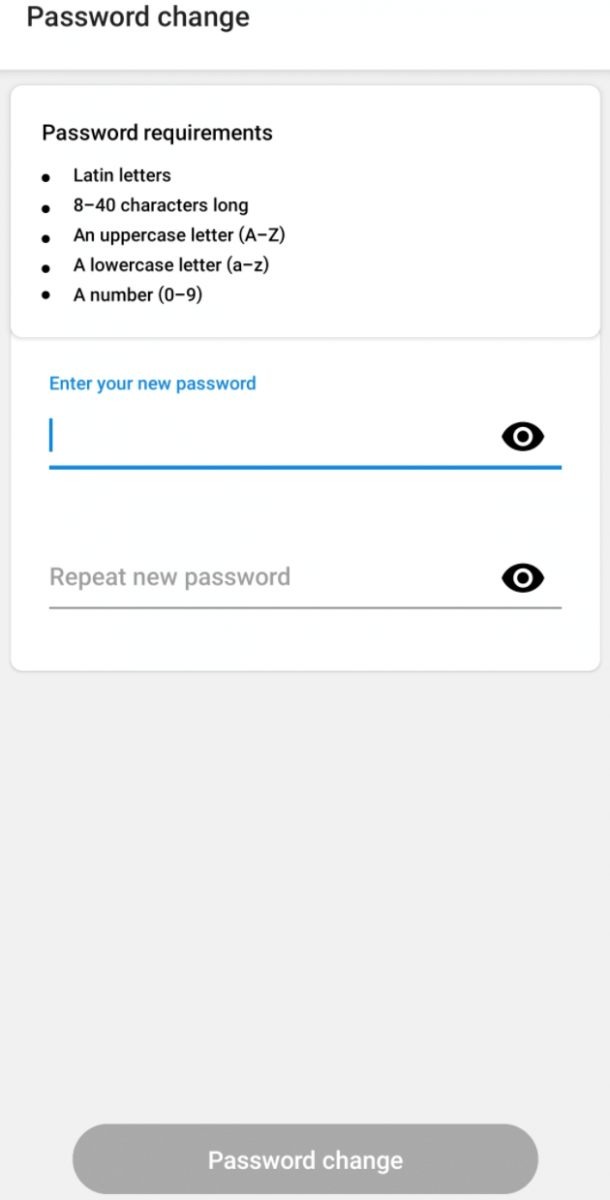The width and height of the screenshot is (610, 1200).
Task: Click the blue Enter your new password label
Action: coord(152,383)
